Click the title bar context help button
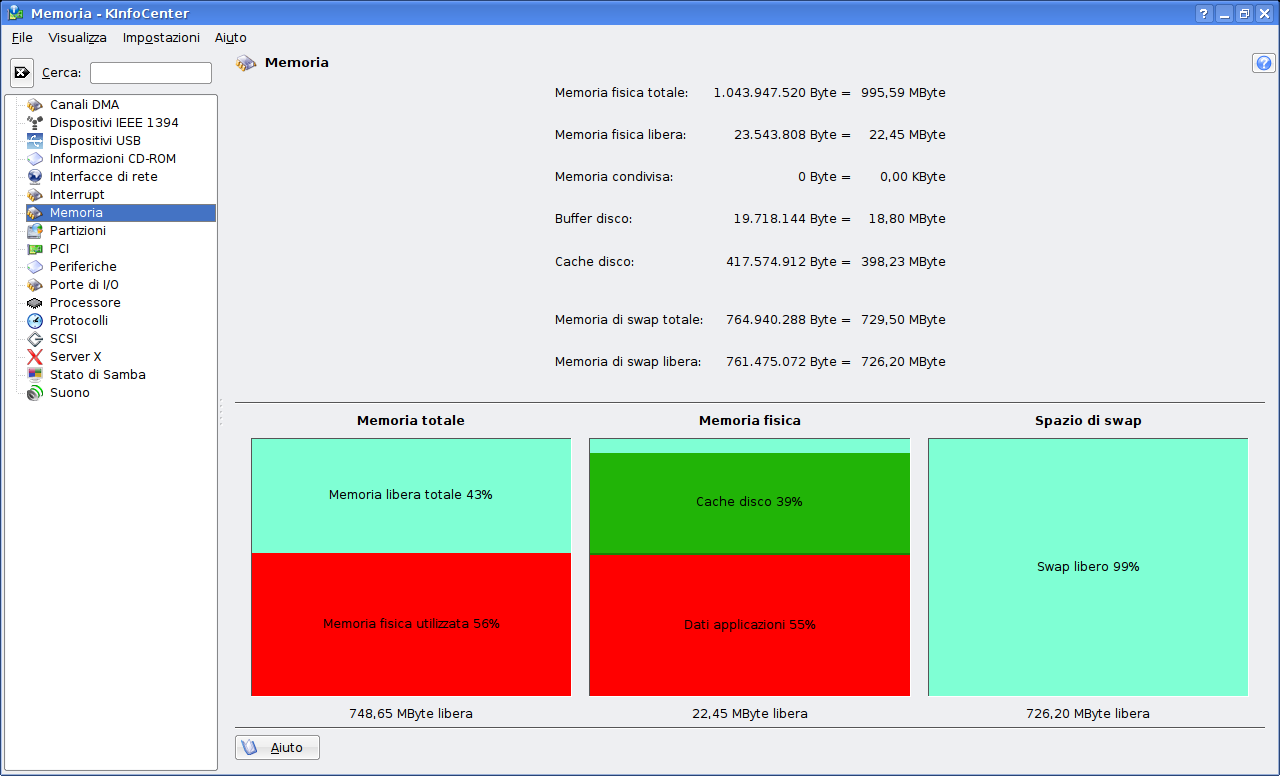 point(1204,13)
